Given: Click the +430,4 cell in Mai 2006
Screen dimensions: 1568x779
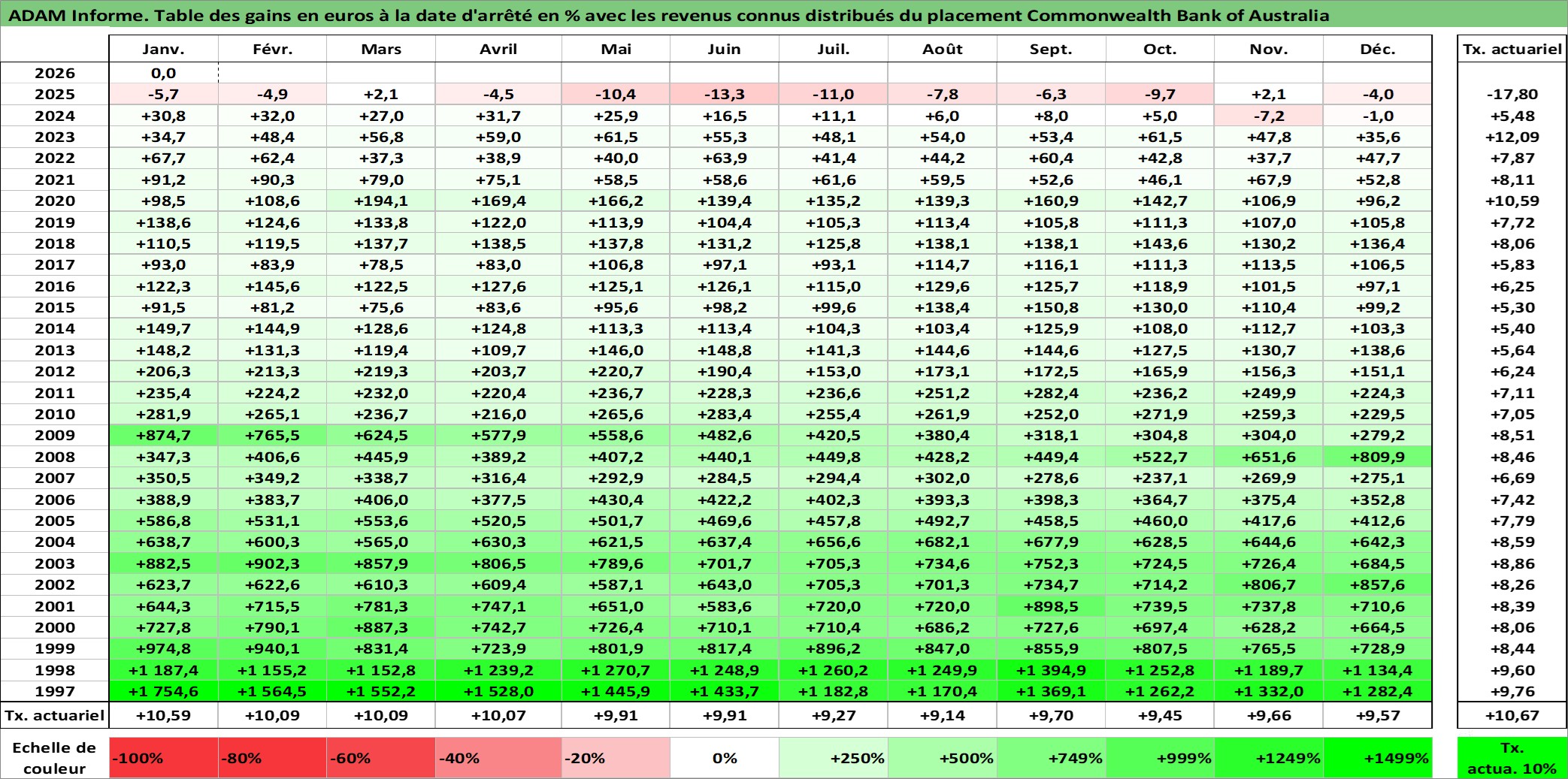Looking at the screenshot, I should point(616,500).
